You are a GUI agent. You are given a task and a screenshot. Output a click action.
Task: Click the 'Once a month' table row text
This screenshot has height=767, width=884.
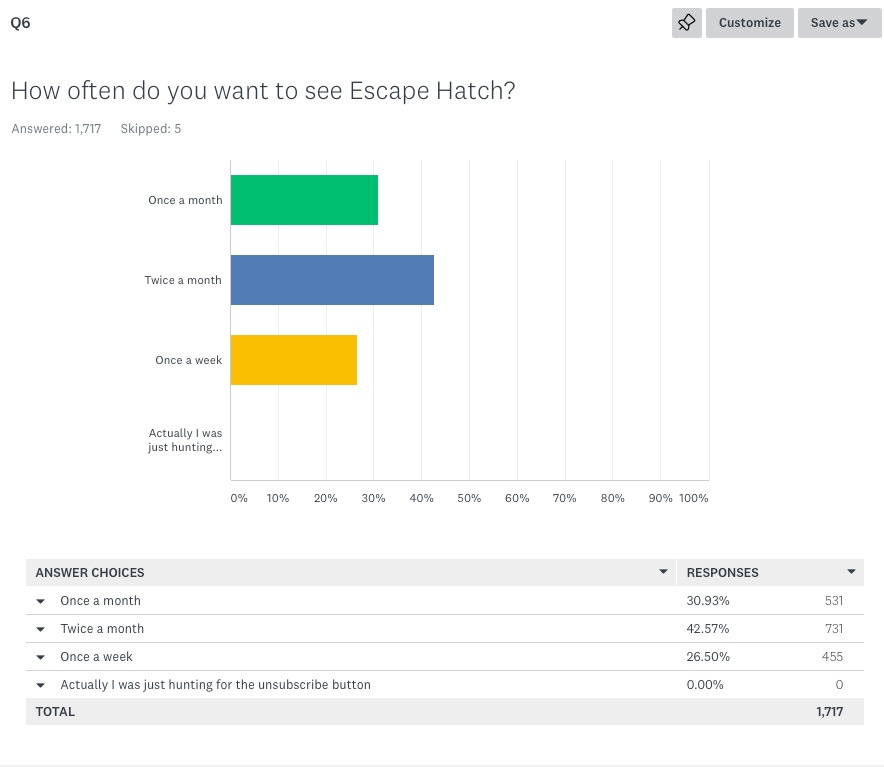pos(100,601)
